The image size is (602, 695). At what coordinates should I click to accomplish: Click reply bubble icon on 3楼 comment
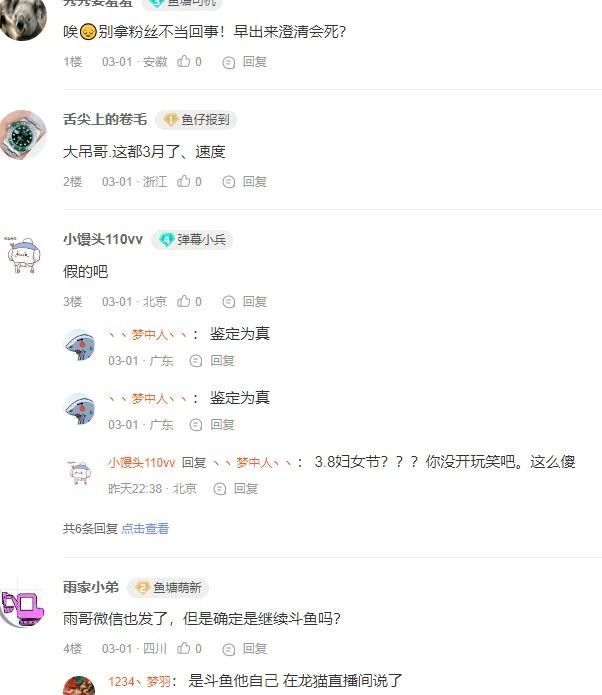click(x=228, y=302)
